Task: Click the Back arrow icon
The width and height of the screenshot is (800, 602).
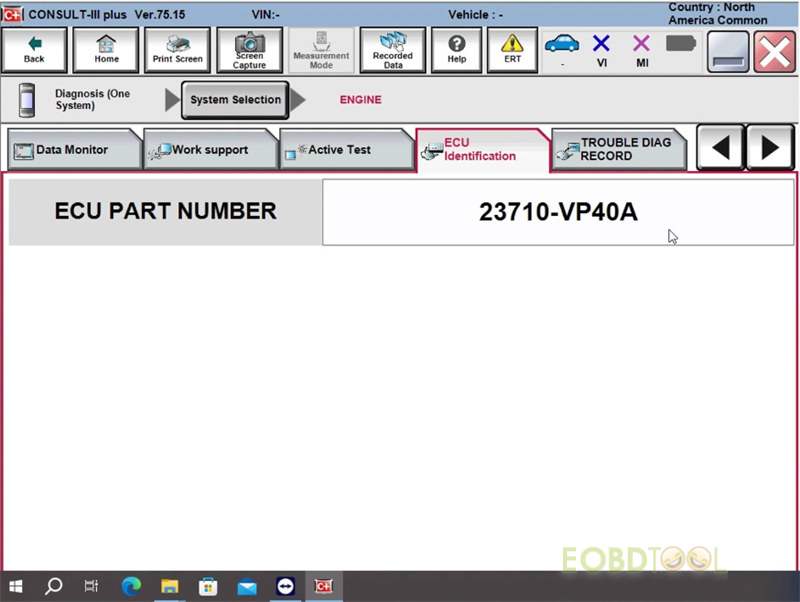Action: [34, 50]
